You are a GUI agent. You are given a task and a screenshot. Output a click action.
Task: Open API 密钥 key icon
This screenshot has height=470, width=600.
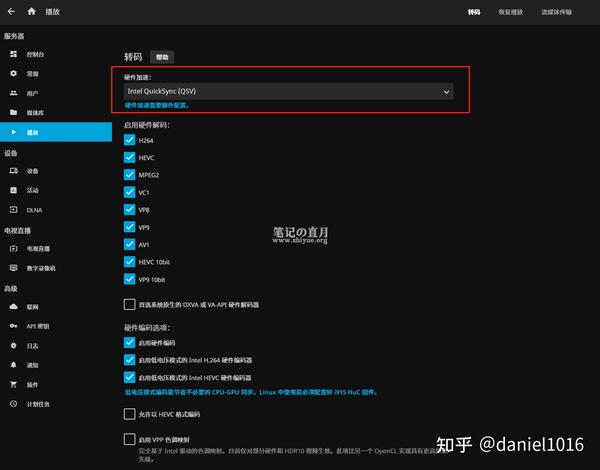(13, 326)
